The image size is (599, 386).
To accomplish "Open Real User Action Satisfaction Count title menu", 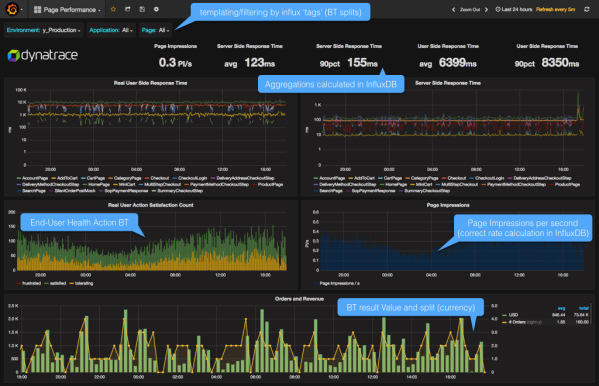I will 151,205.
